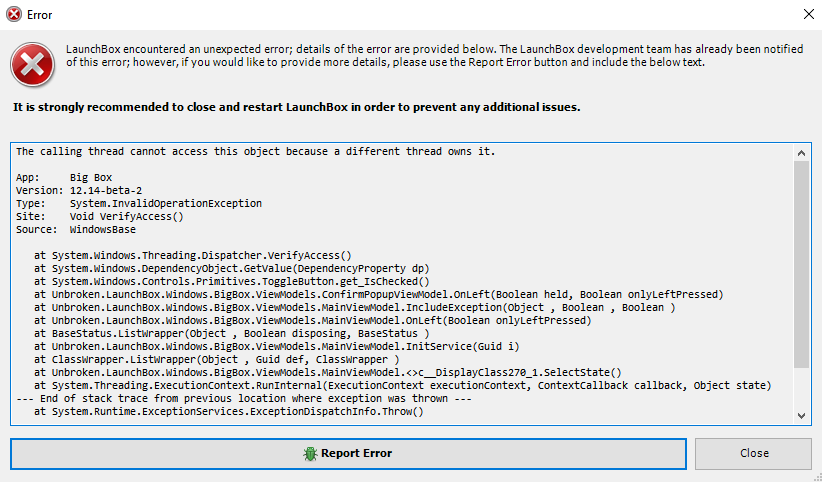Click the green bug icon
Viewport: 822px width, 482px height.
pos(310,454)
